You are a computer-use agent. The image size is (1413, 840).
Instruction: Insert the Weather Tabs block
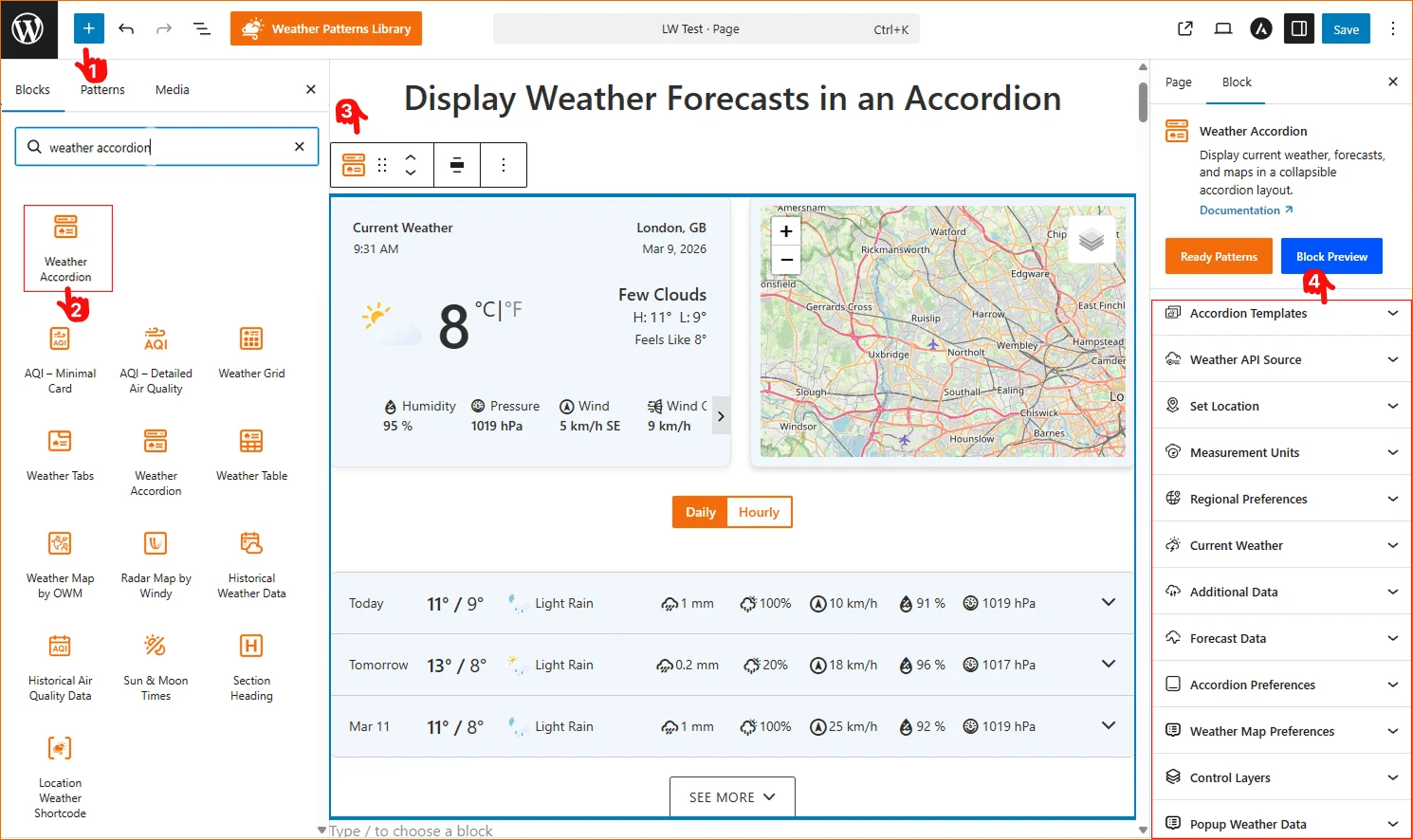[60, 453]
